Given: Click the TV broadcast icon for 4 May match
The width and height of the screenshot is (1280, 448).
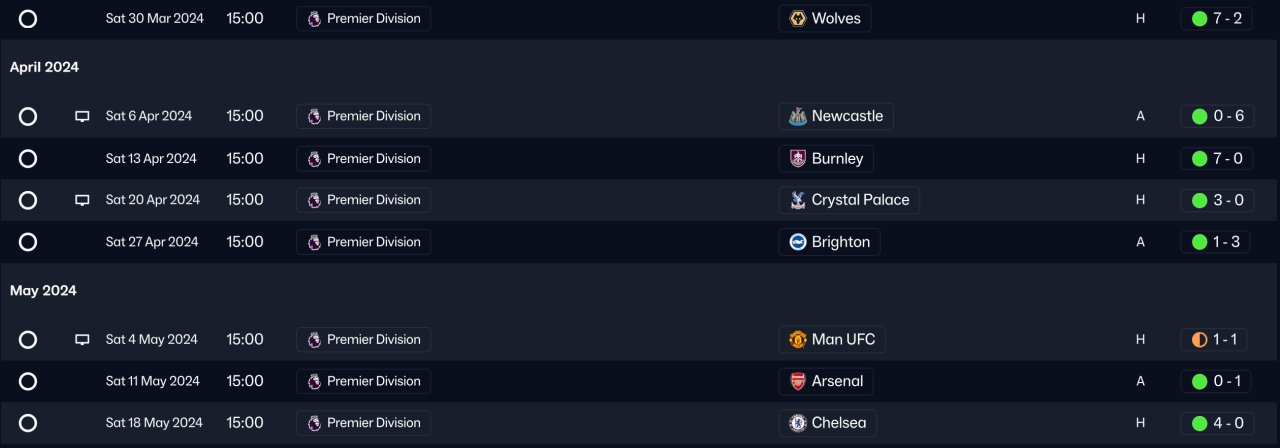Looking at the screenshot, I should tap(82, 340).
